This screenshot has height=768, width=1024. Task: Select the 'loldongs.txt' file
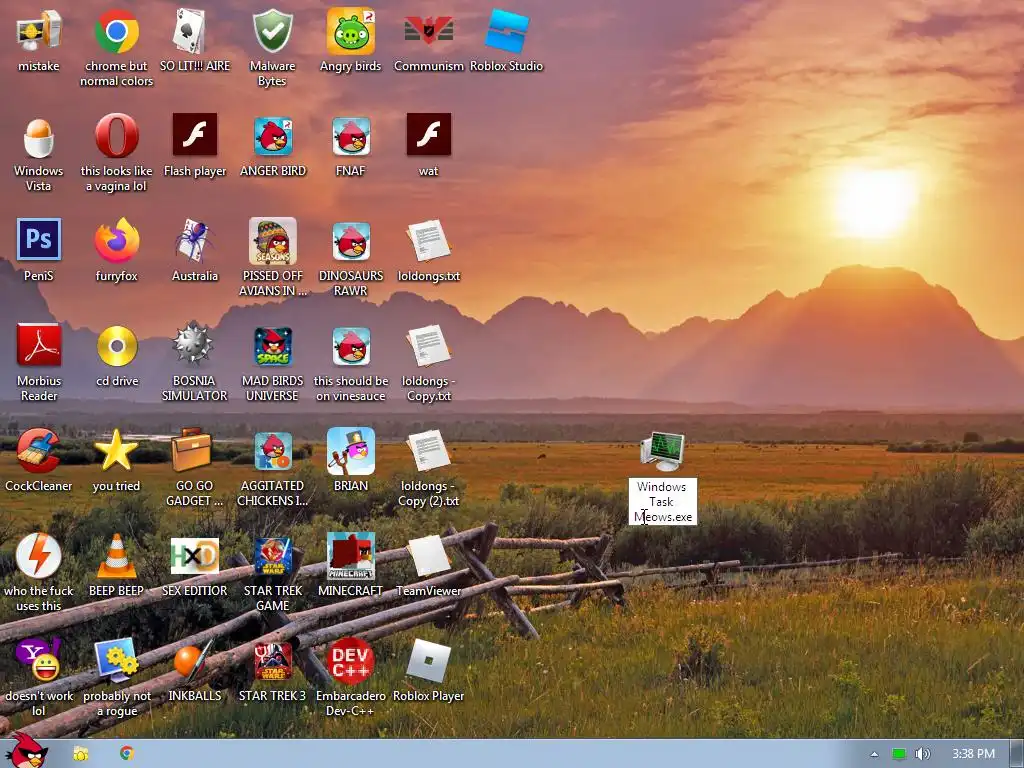pyautogui.click(x=428, y=240)
